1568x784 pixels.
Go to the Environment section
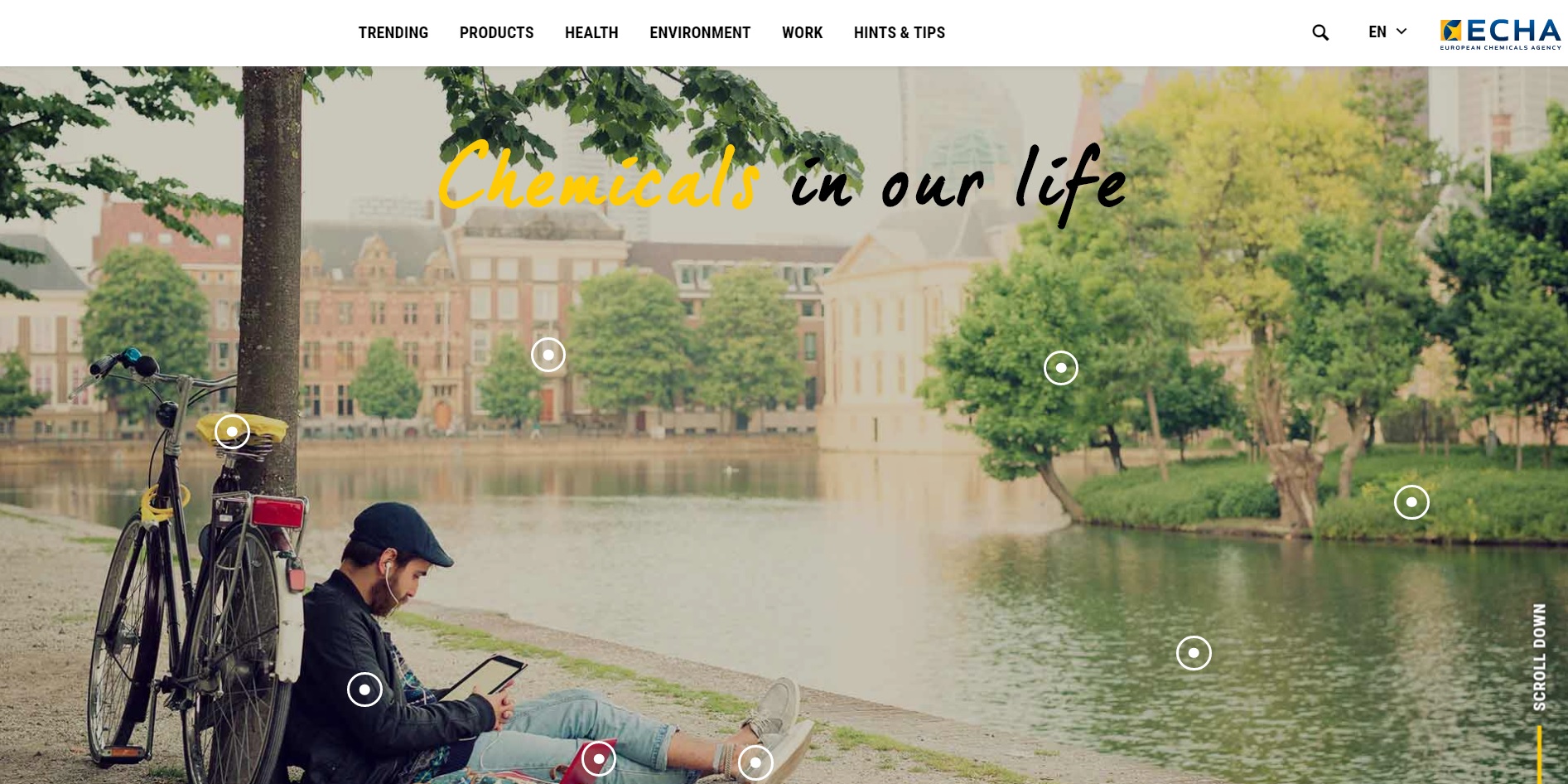[700, 33]
